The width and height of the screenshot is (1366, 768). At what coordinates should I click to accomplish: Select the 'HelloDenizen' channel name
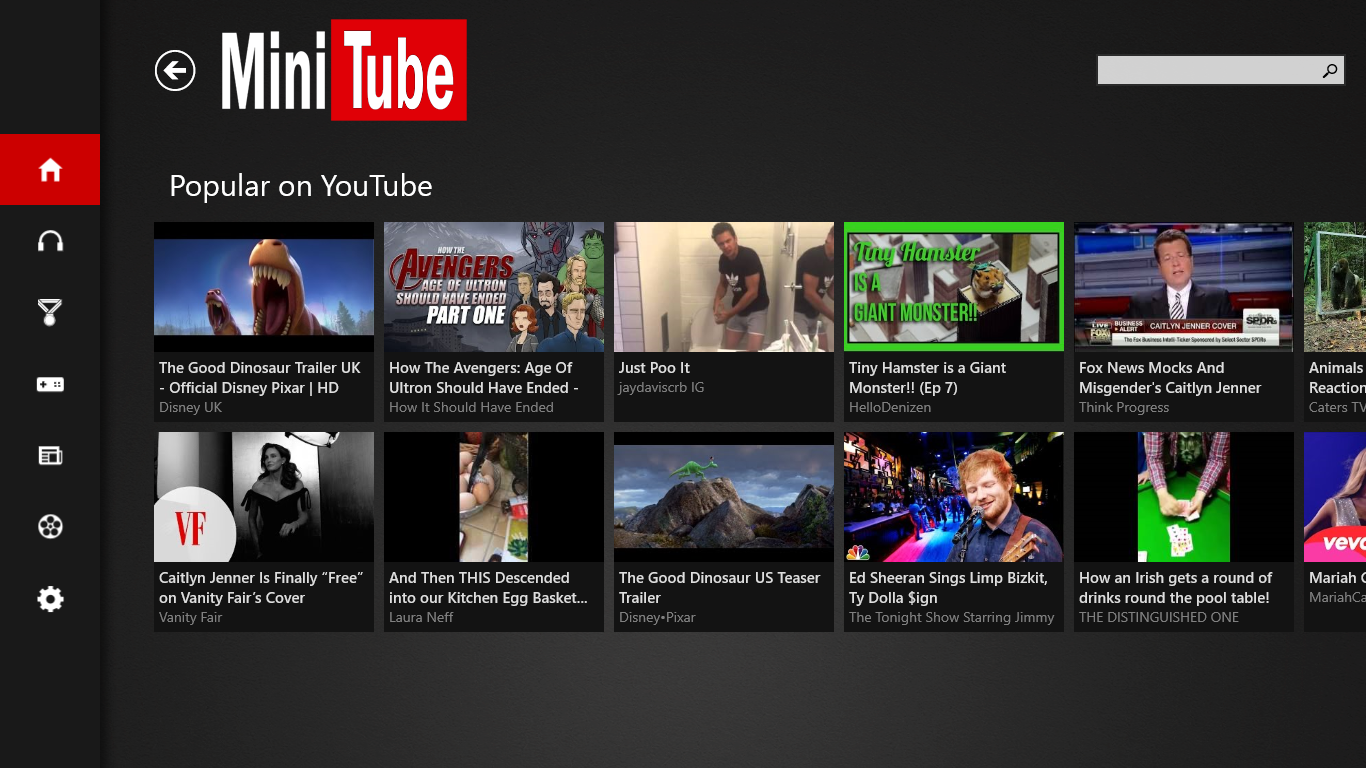tap(890, 408)
